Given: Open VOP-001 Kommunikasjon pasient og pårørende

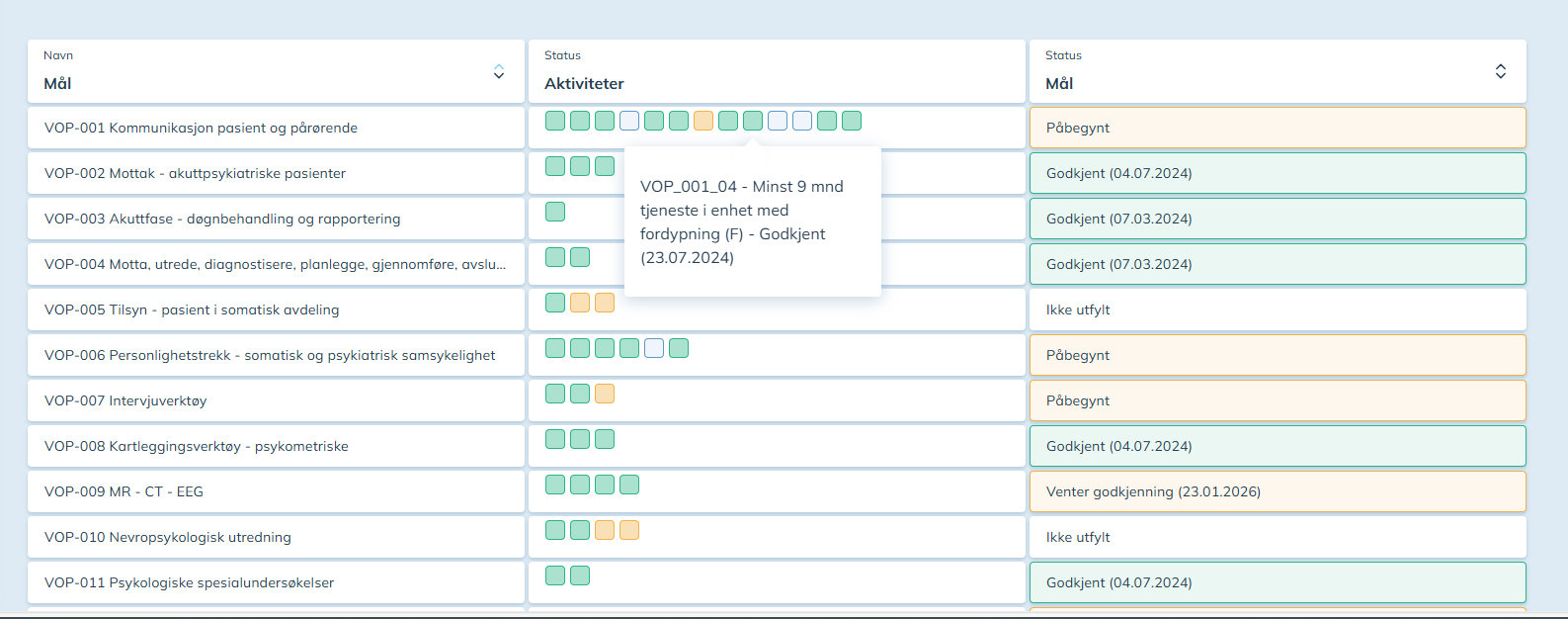Looking at the screenshot, I should click(x=201, y=128).
